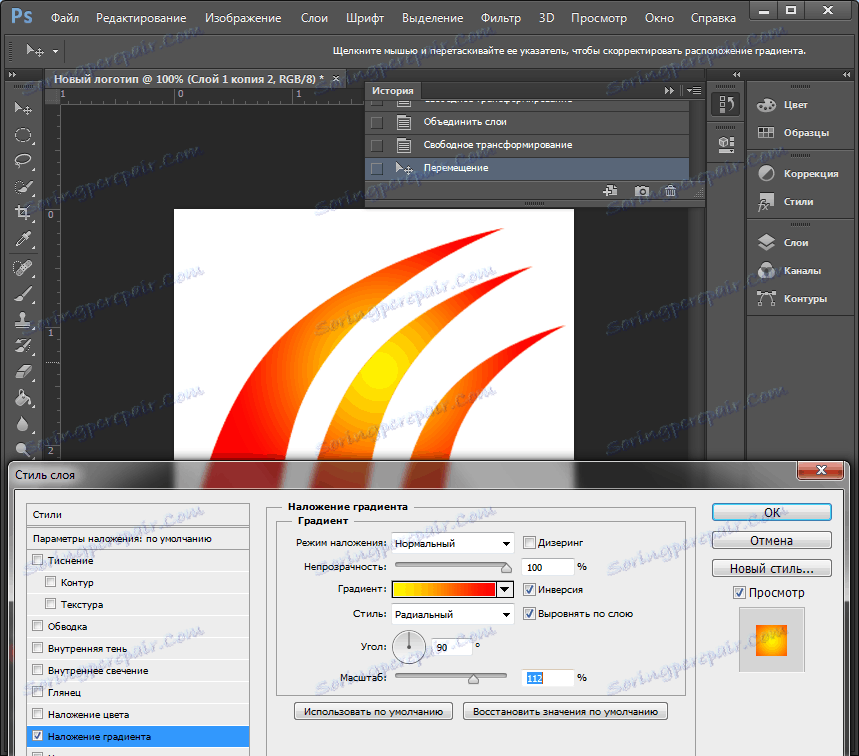Viewport: 859px width, 756px height.
Task: Open the Режим наложения dropdown
Action: pyautogui.click(x=452, y=543)
